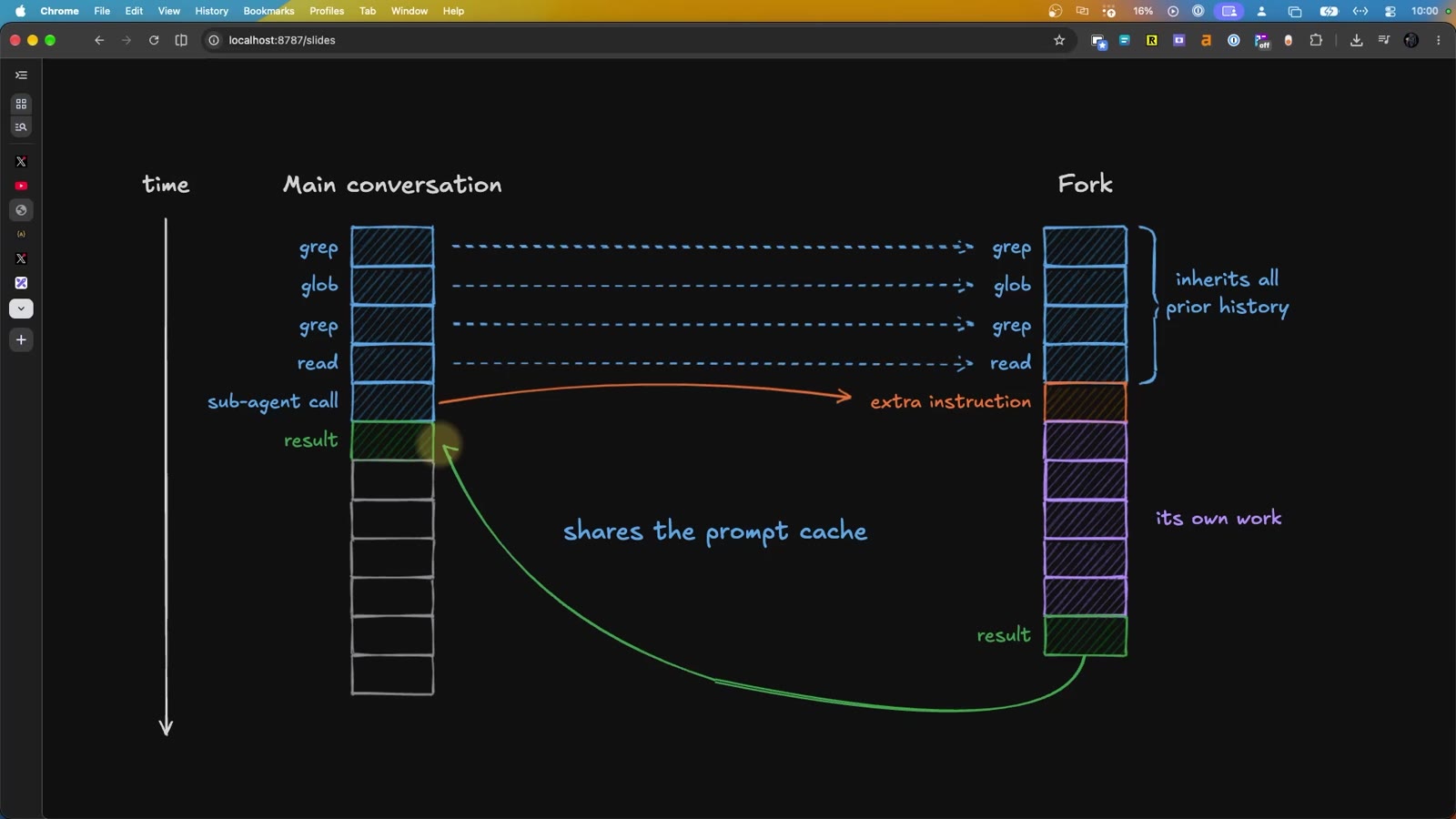The image size is (1456, 819).
Task: Open macOS Control Center icon
Action: (1390, 11)
